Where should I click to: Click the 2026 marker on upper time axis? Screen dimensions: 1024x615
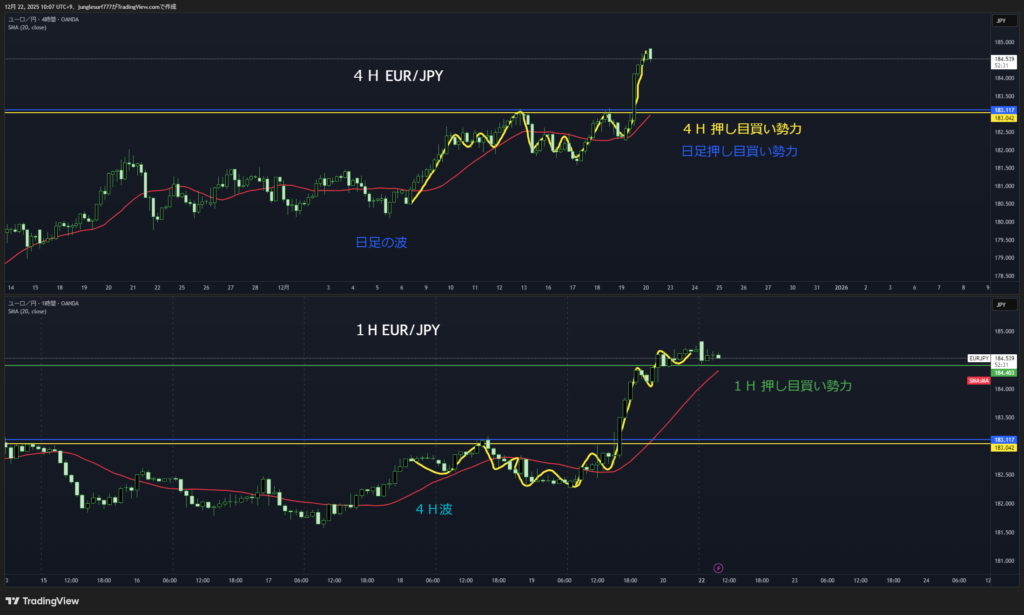point(841,286)
